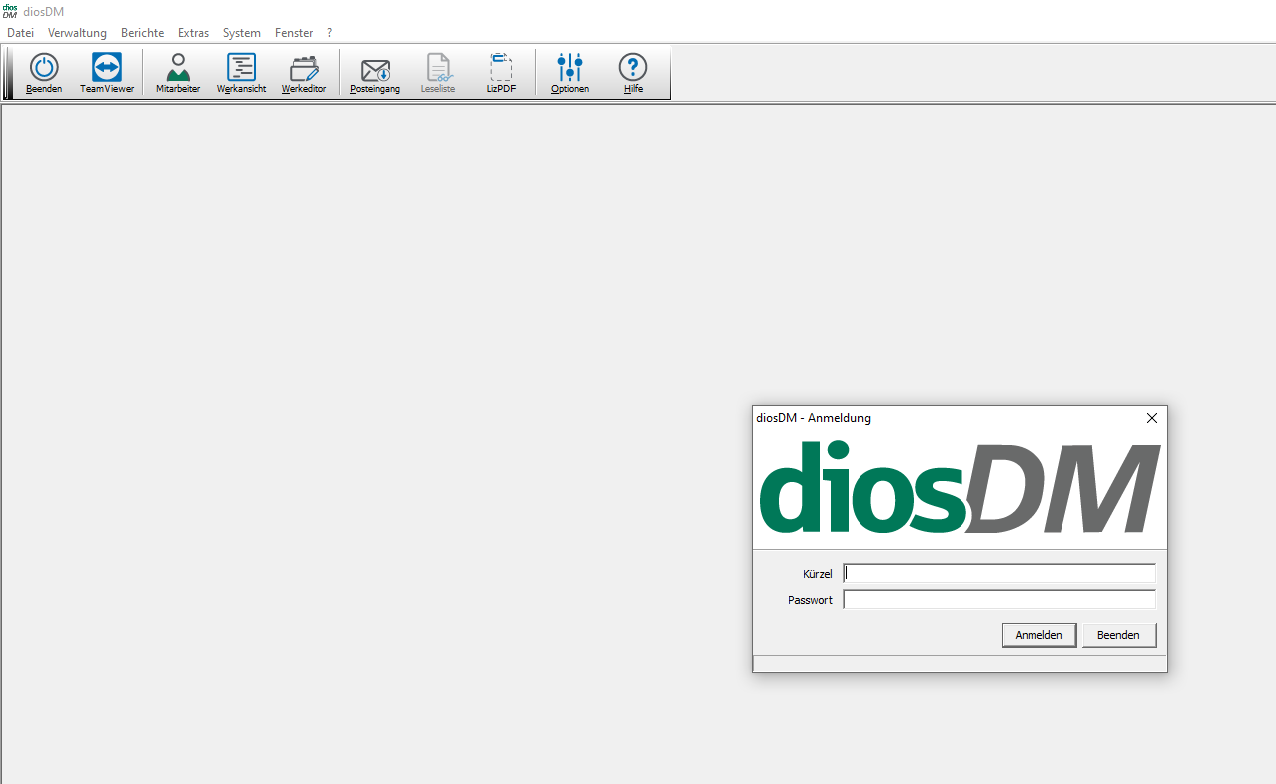Open Werkansicht from the toolbar
This screenshot has width=1276, height=784.
tap(241, 69)
